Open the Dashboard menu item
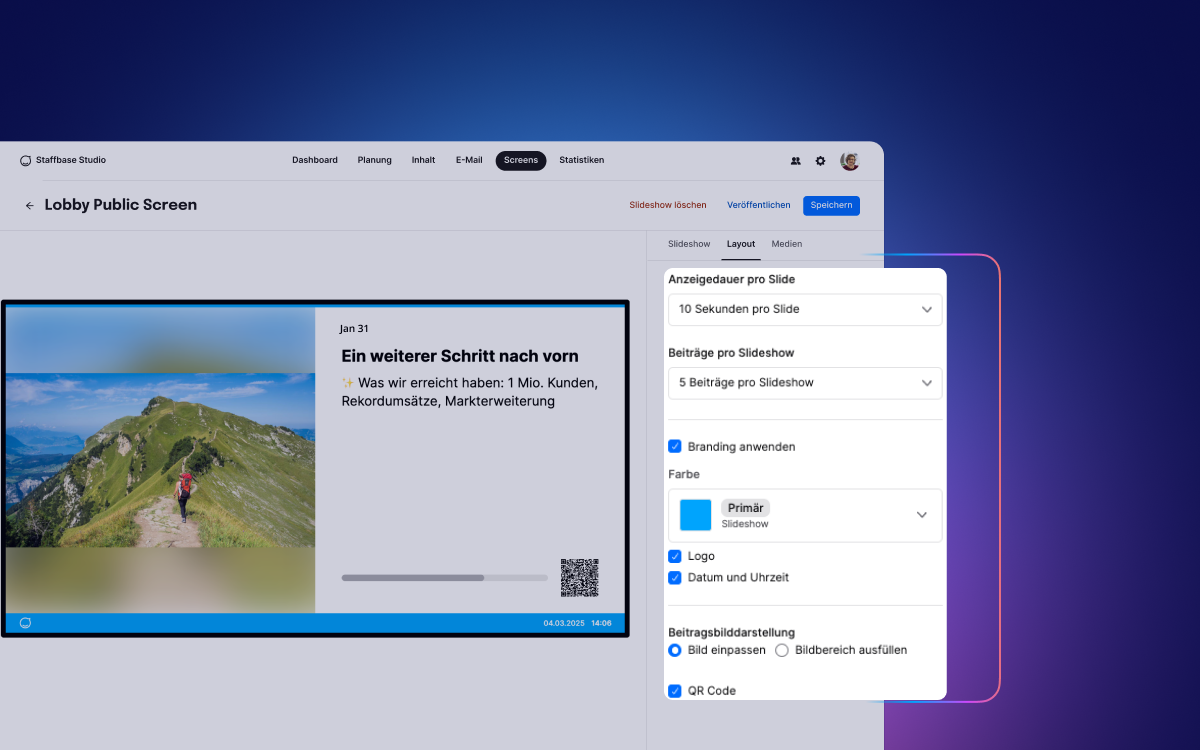 (315, 160)
